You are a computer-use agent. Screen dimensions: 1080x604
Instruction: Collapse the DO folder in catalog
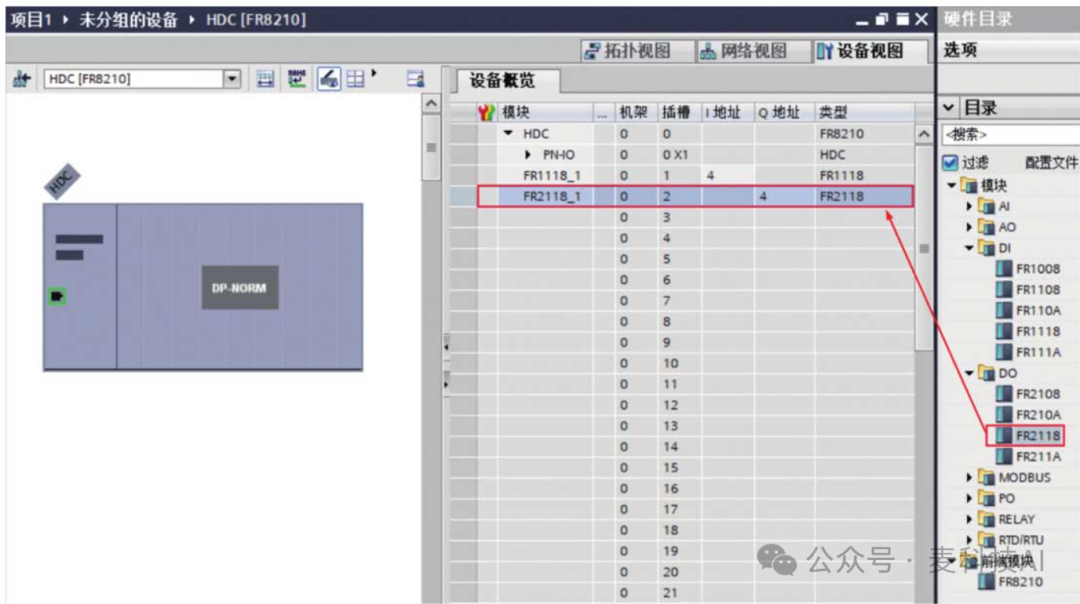(x=969, y=373)
